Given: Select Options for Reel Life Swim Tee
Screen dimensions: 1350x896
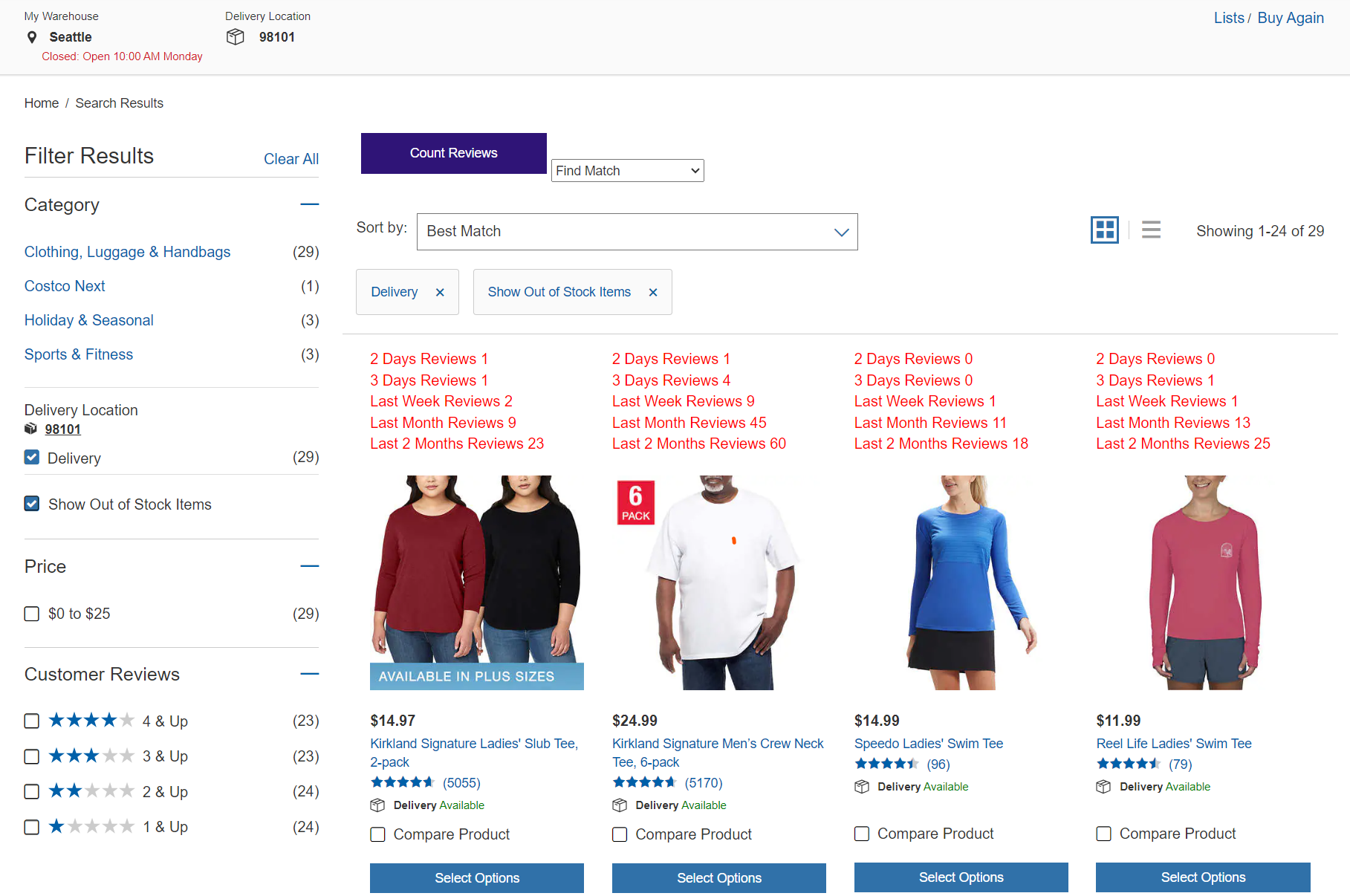Looking at the screenshot, I should 1204,877.
